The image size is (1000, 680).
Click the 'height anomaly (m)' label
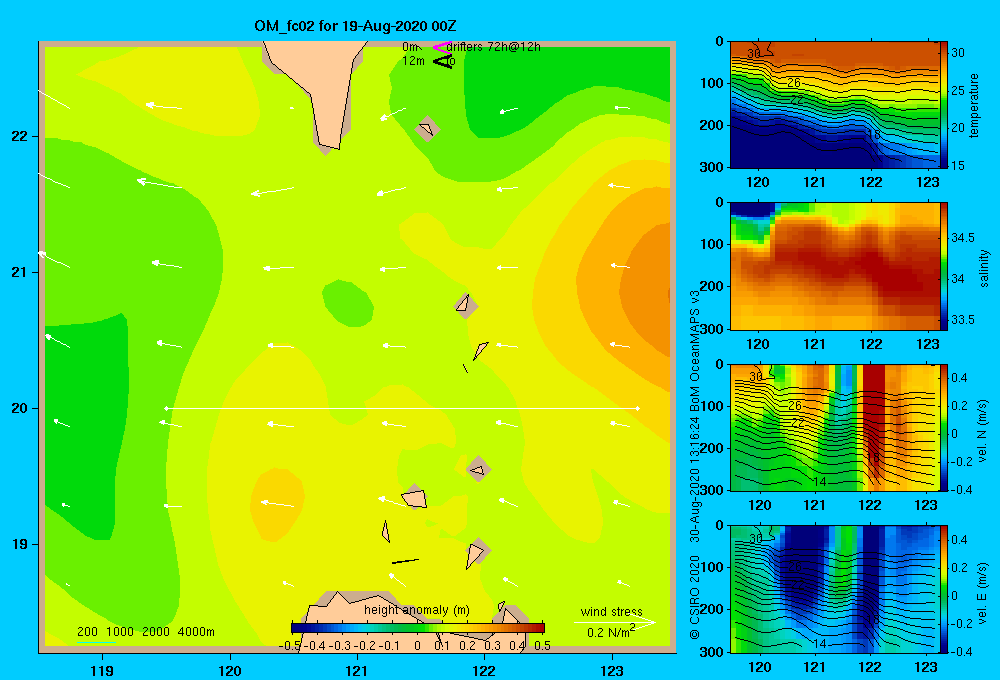416,610
